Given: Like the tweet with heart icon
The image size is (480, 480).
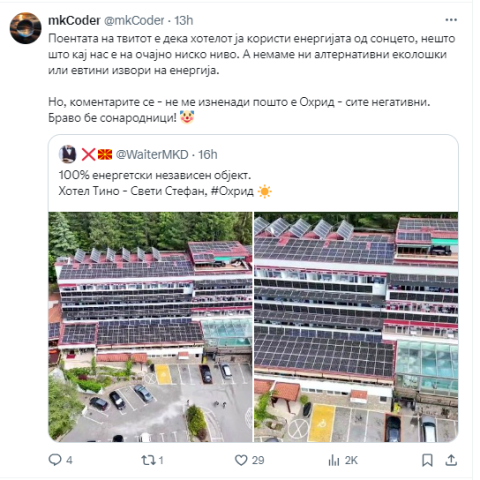Looking at the screenshot, I should pyautogui.click(x=241, y=460).
